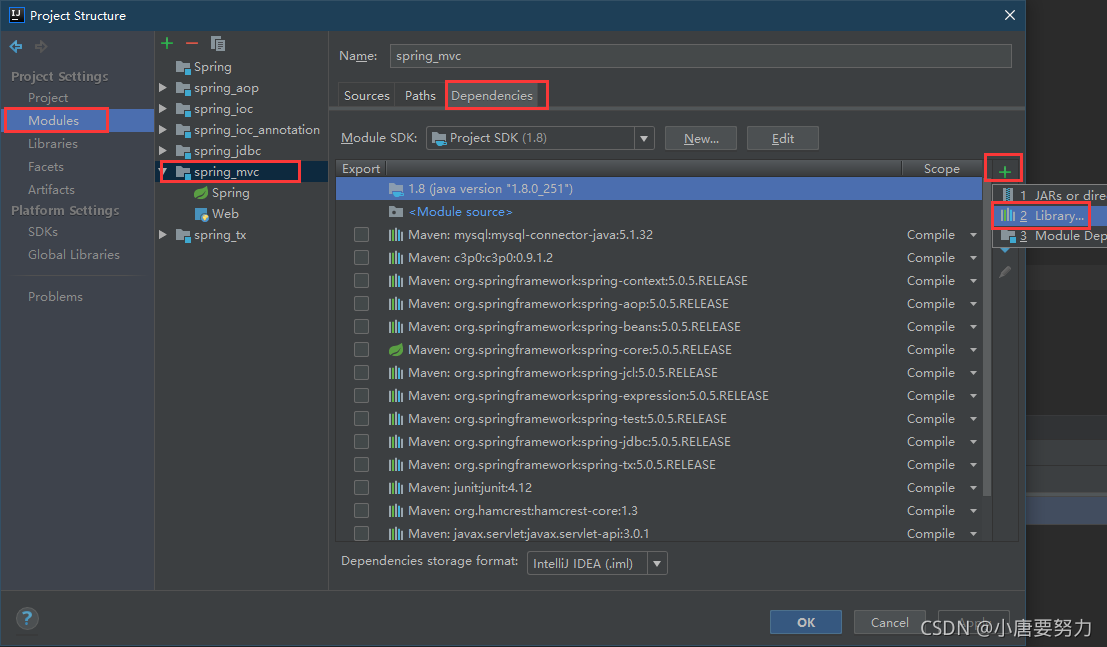Click the Module source folder icon

pyautogui.click(x=396, y=212)
